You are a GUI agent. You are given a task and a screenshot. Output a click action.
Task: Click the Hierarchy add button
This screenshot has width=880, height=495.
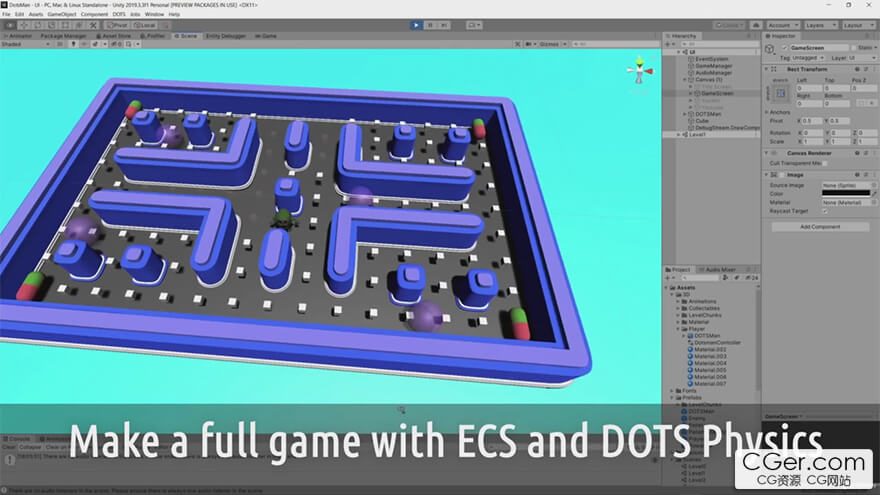[x=668, y=44]
